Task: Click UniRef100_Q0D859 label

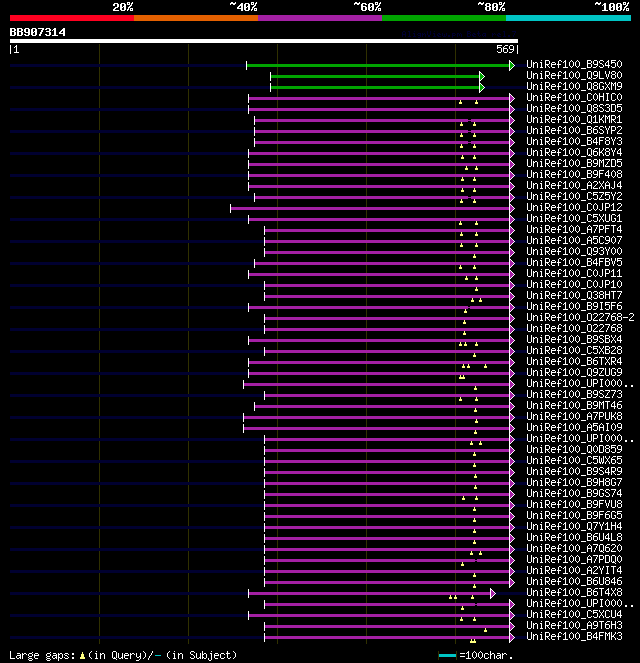Action: (x=574, y=449)
